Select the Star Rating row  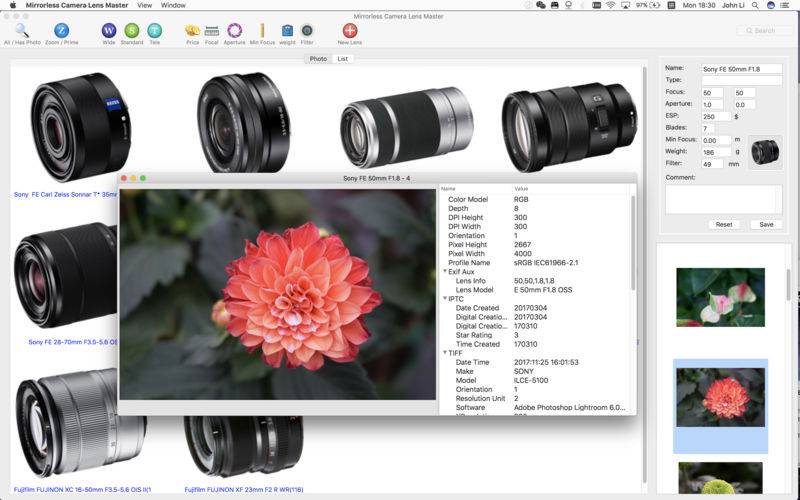pos(535,335)
